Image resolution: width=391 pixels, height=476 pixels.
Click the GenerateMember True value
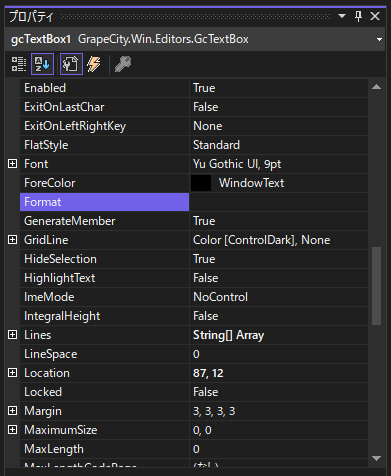[x=204, y=221]
